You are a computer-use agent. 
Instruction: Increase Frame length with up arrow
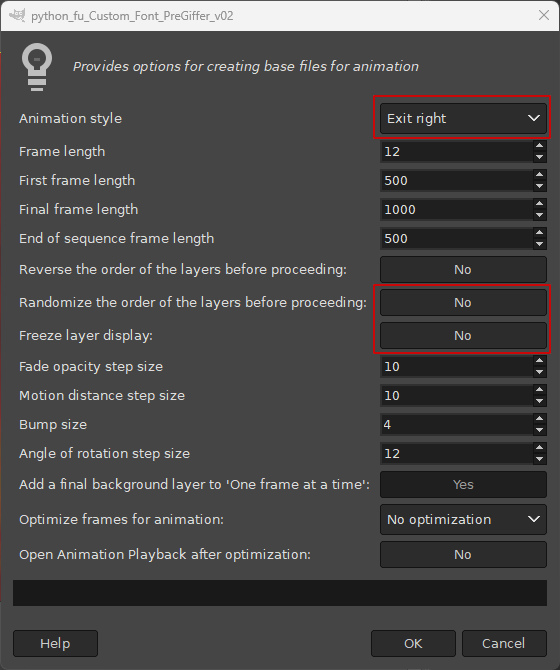[x=539, y=146]
